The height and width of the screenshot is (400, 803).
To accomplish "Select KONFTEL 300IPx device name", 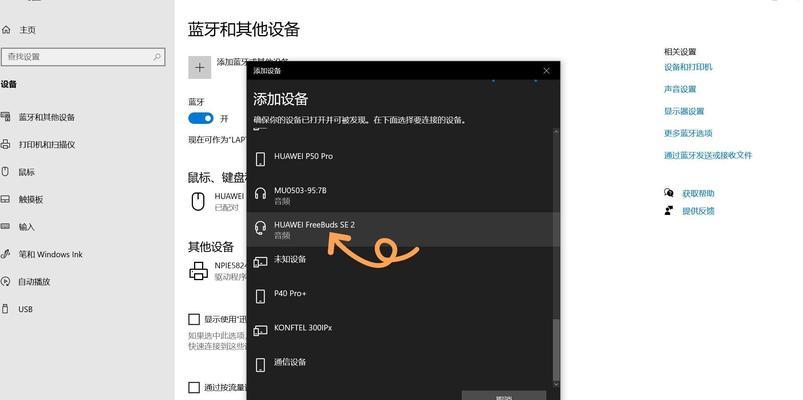I will point(303,328).
